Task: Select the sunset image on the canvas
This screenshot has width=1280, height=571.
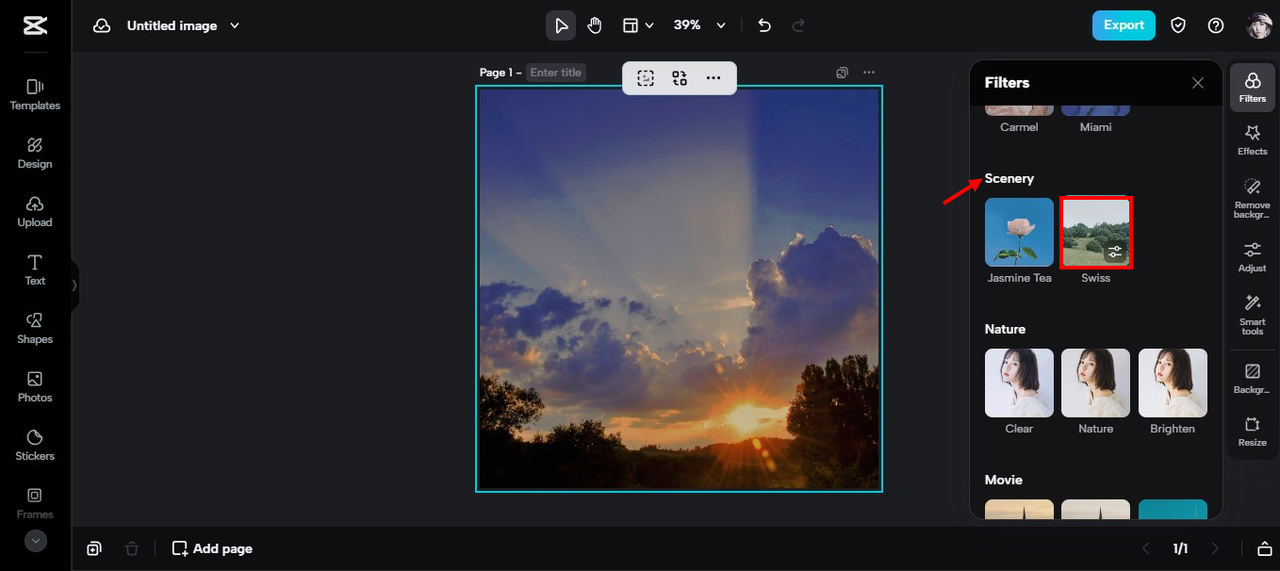Action: pos(679,289)
